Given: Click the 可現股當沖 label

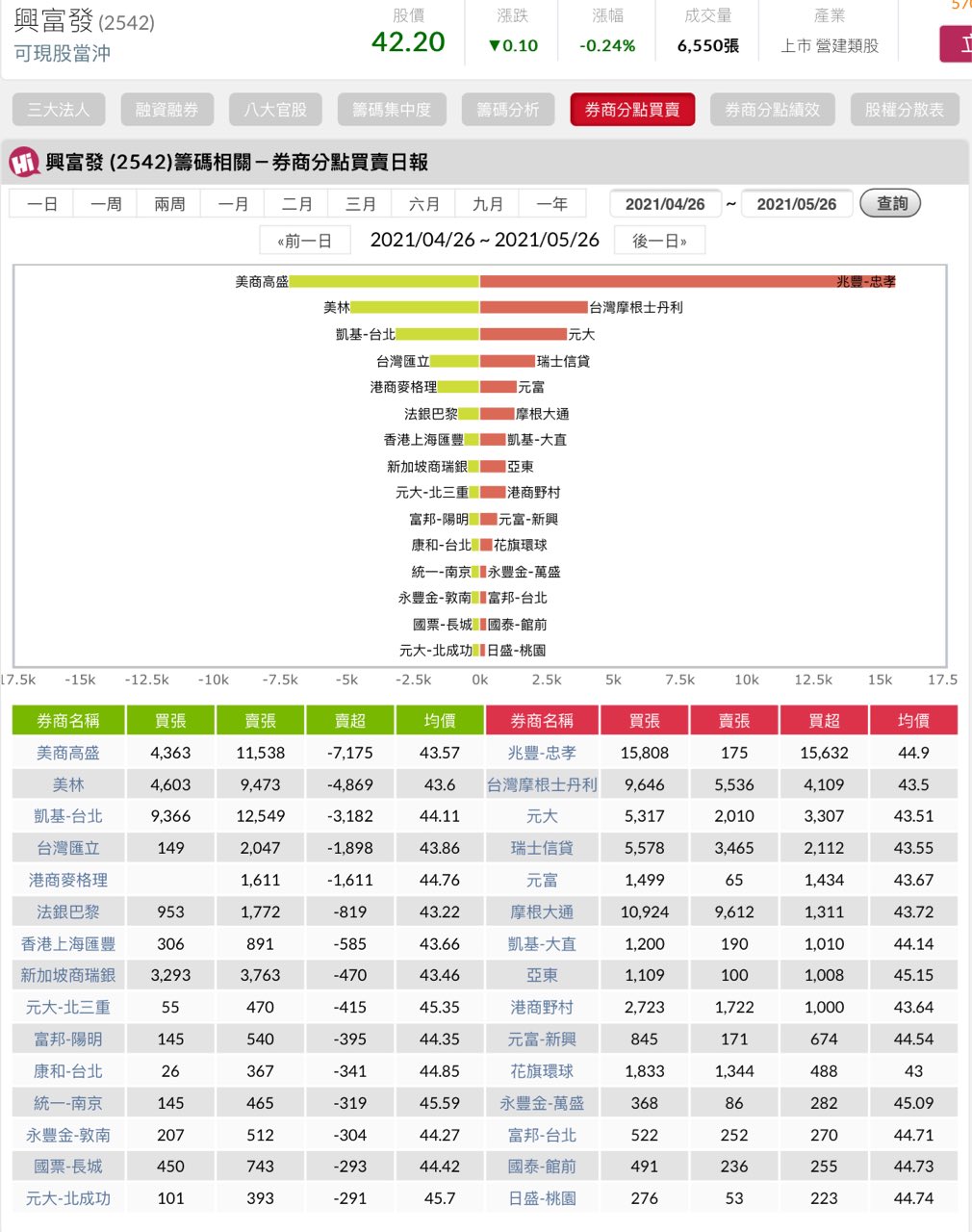Looking at the screenshot, I should click(63, 54).
